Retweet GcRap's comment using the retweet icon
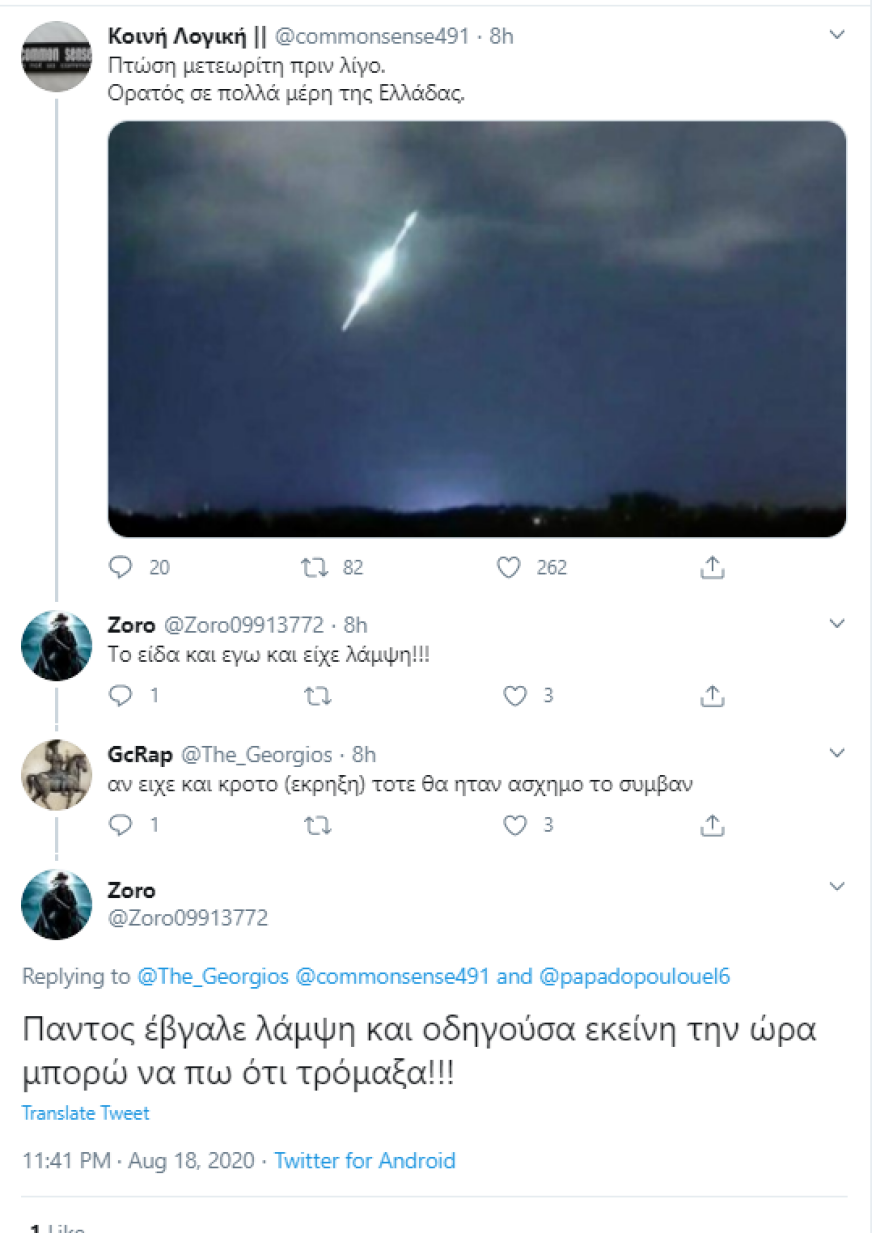This screenshot has height=1233, width=880. coord(318,826)
